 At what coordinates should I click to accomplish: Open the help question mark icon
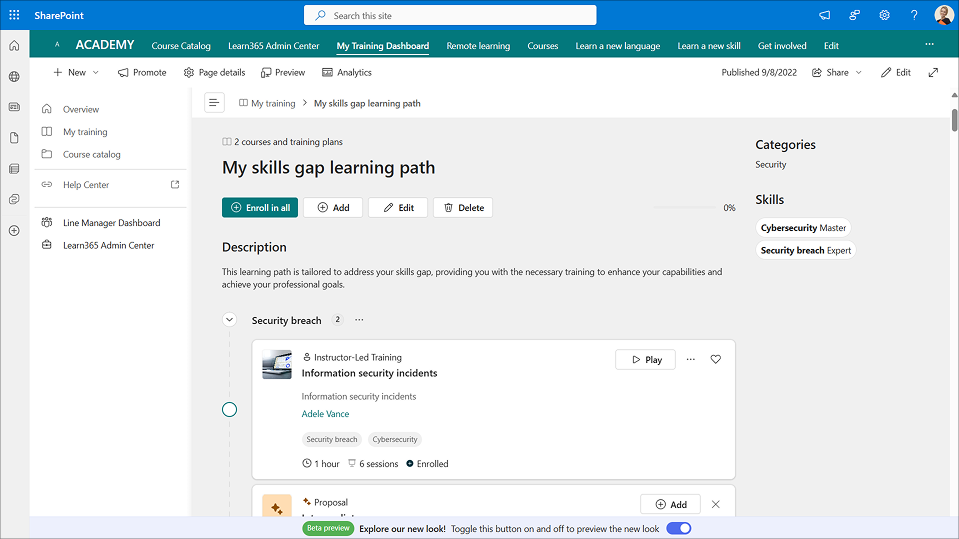(914, 15)
